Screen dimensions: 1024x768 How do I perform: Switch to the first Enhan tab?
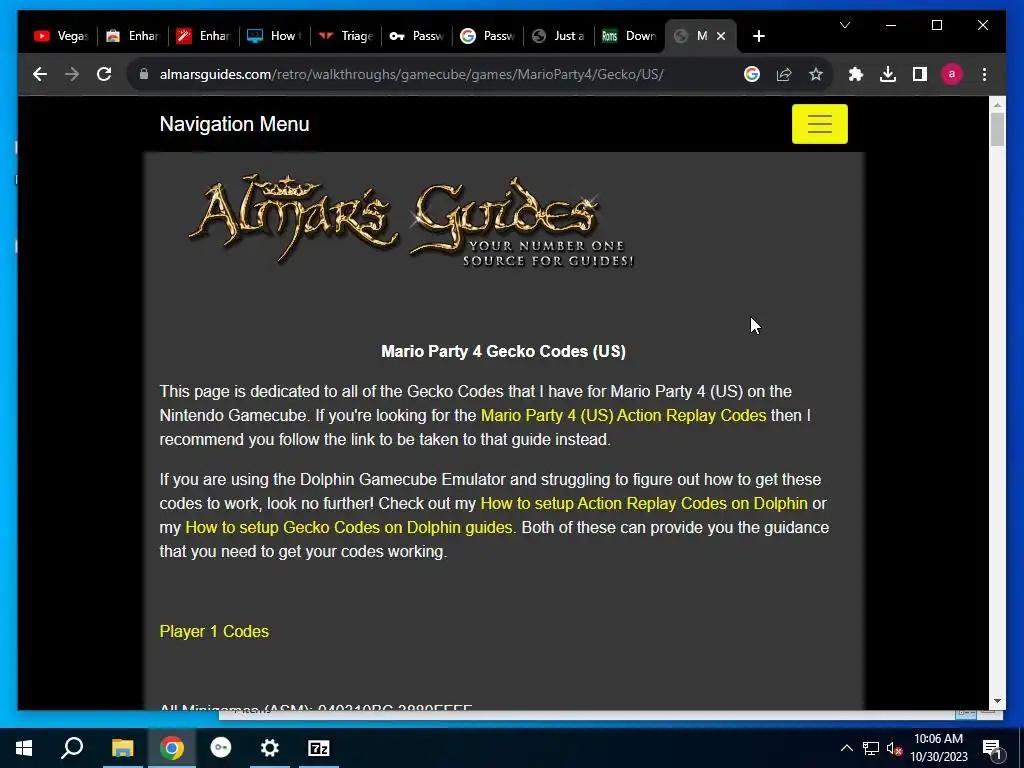[x=133, y=36]
